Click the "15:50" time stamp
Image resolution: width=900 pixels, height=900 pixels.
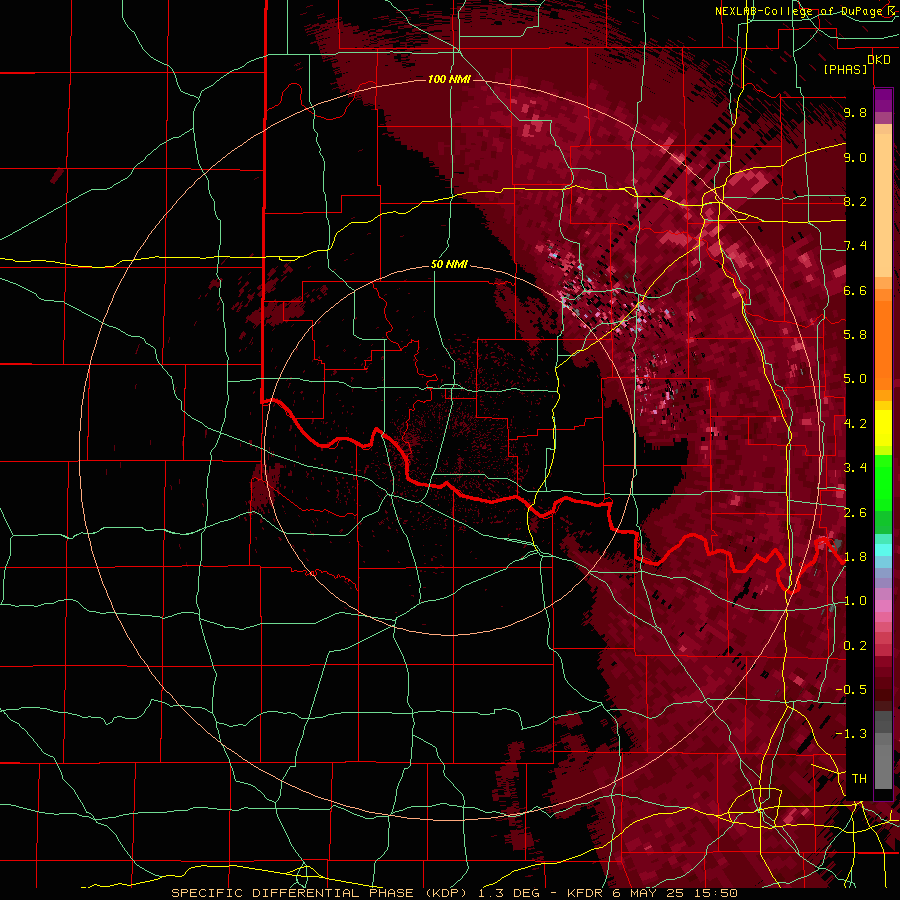[716, 893]
